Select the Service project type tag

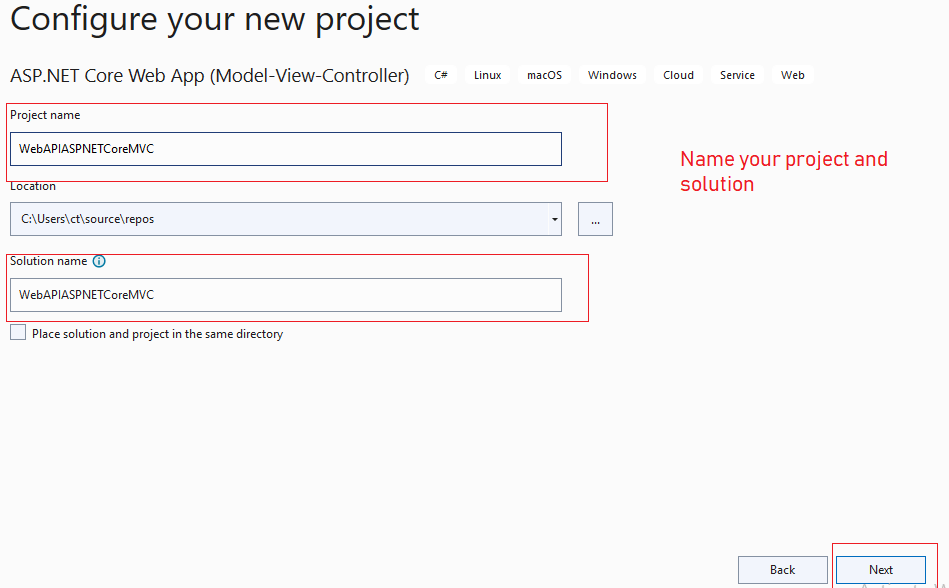pos(737,74)
